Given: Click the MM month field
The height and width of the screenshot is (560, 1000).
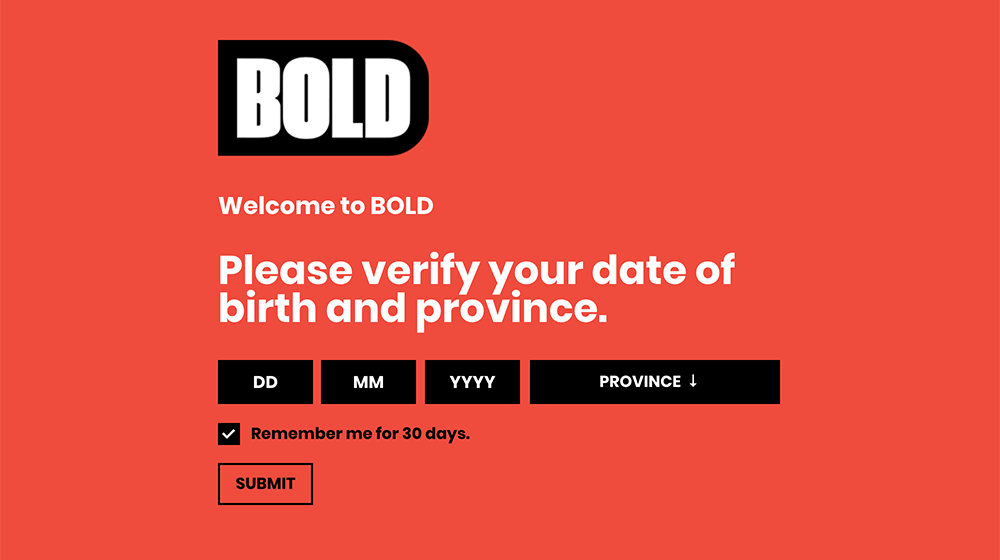Looking at the screenshot, I should point(368,382).
